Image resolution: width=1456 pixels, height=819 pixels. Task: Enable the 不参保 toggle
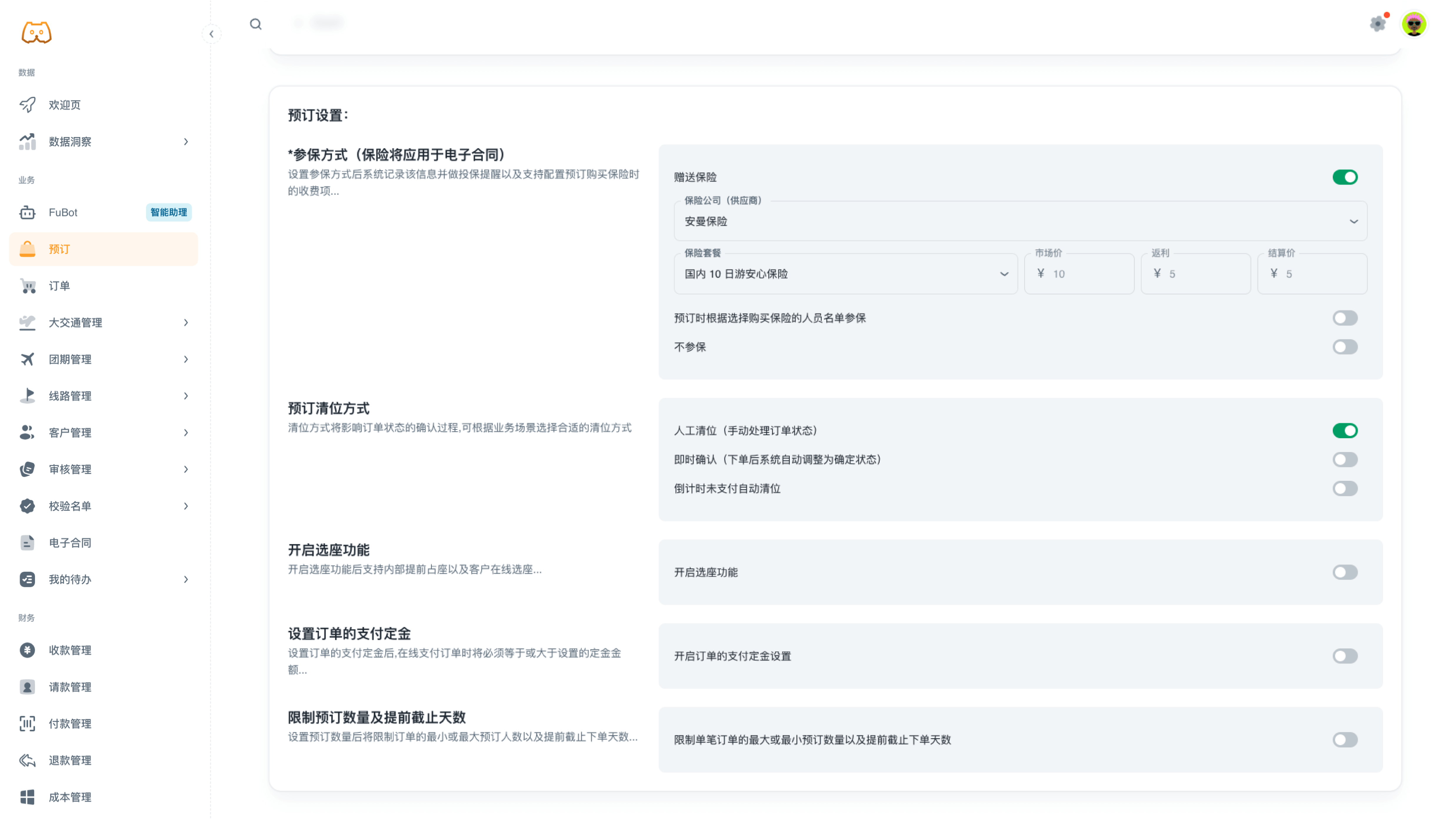[x=1345, y=347]
